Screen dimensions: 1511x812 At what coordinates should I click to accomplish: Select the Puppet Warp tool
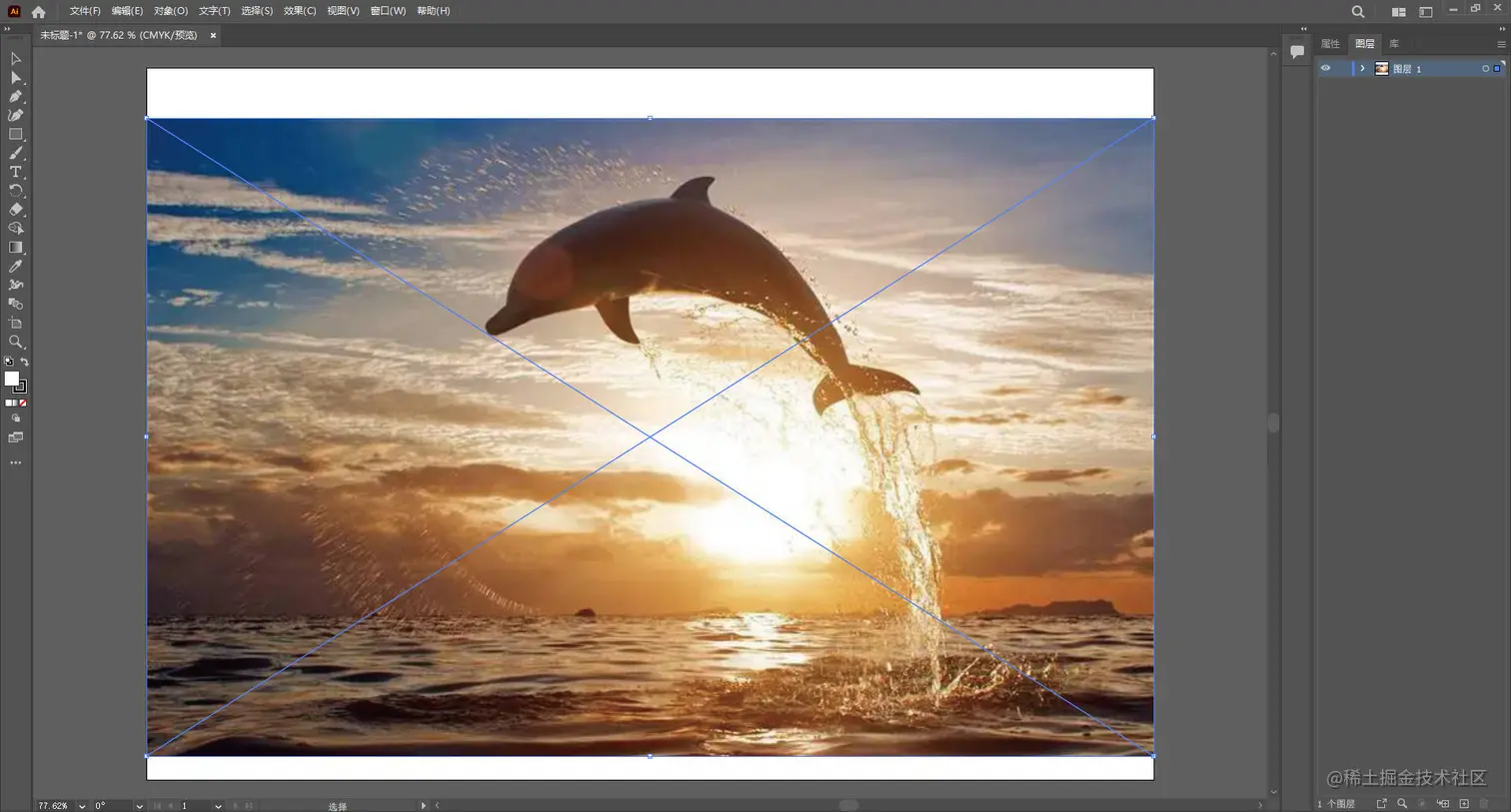15,286
